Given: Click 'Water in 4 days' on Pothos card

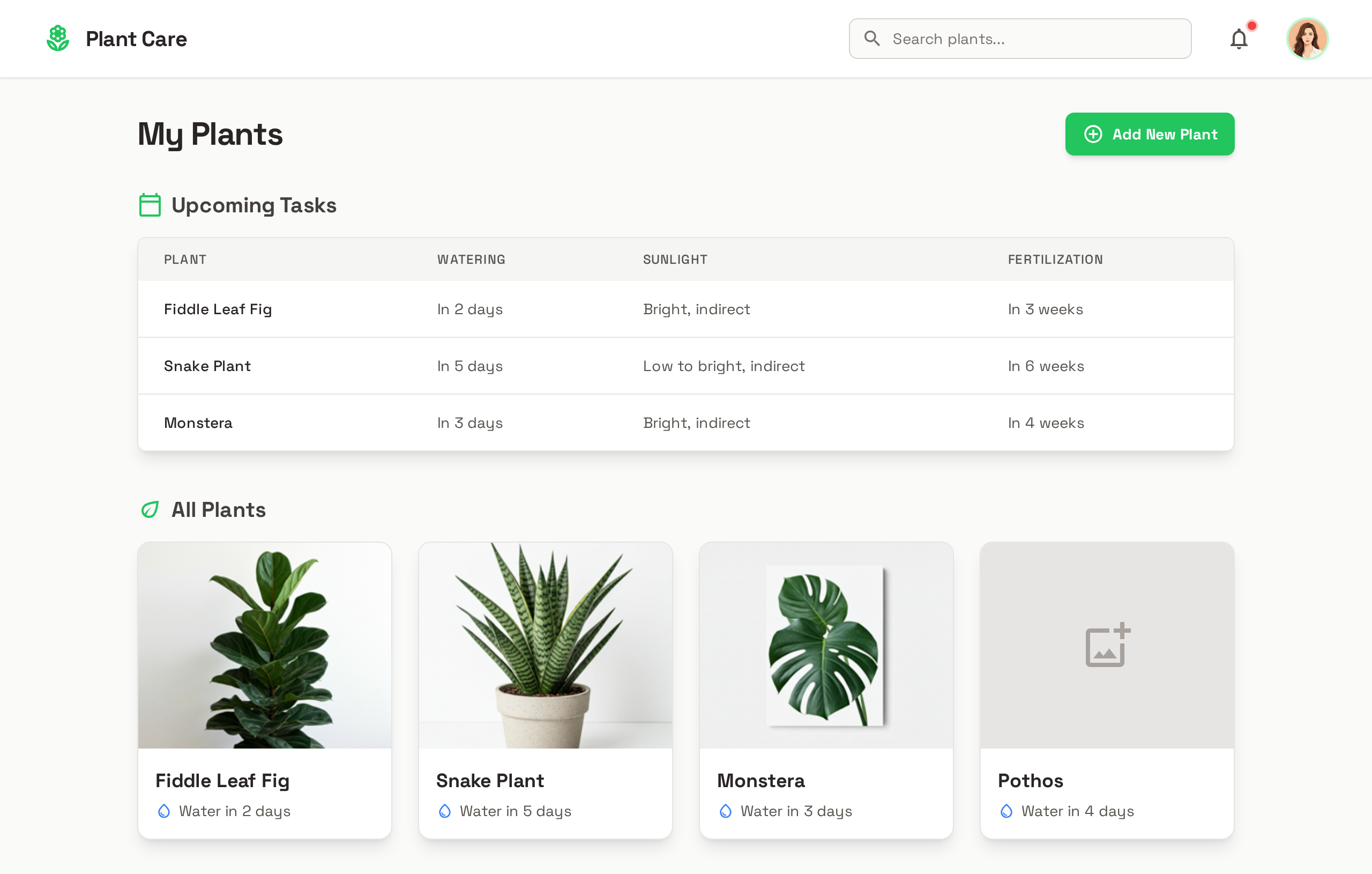Looking at the screenshot, I should [1078, 811].
